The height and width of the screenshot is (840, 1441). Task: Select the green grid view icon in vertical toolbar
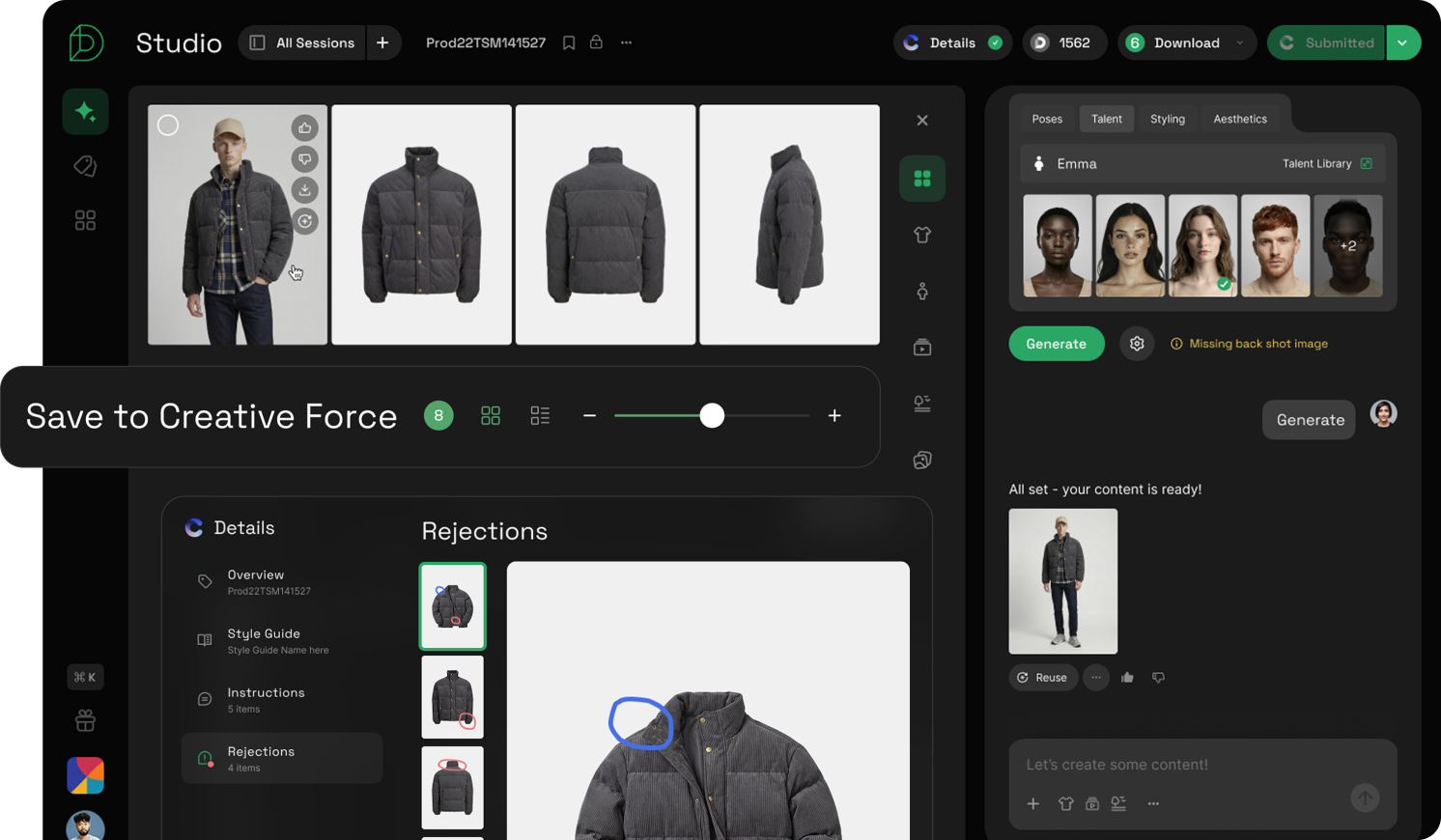click(x=922, y=179)
